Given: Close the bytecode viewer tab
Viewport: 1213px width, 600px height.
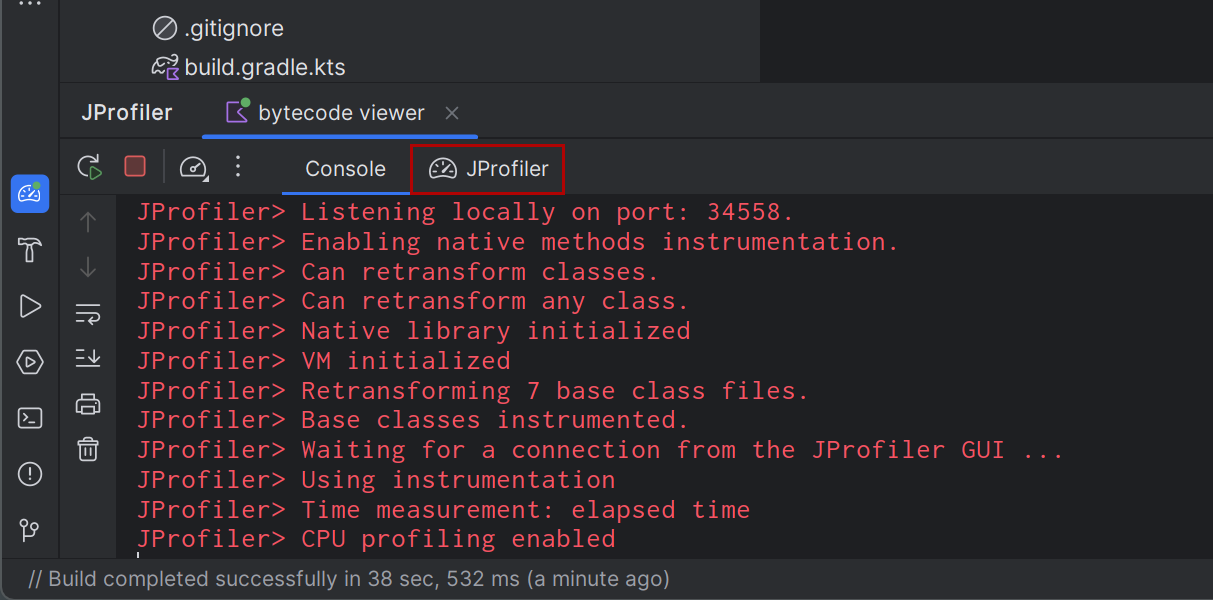Looking at the screenshot, I should [452, 113].
